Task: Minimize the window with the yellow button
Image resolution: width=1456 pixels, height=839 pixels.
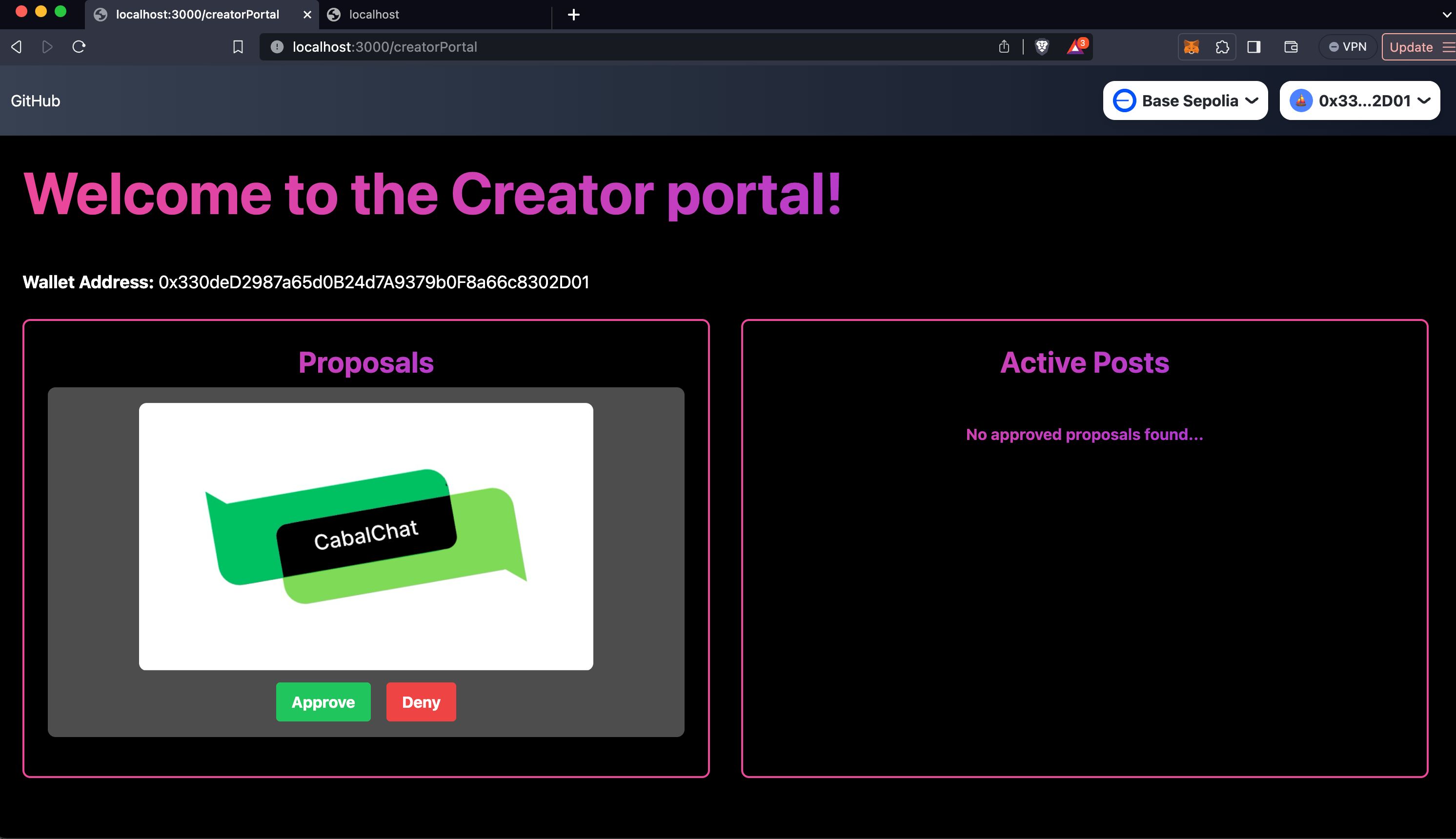Action: tap(41, 12)
